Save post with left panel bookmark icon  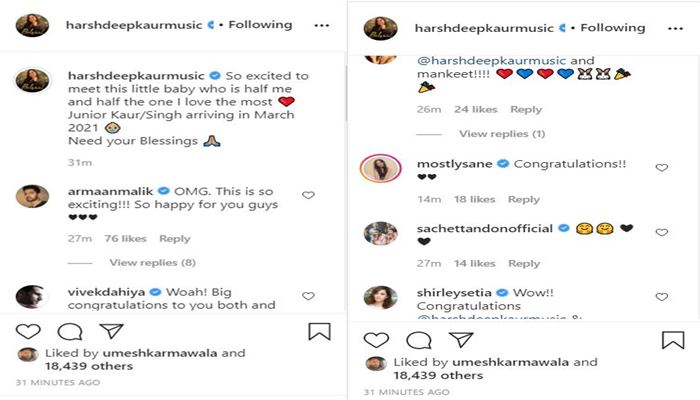click(319, 332)
